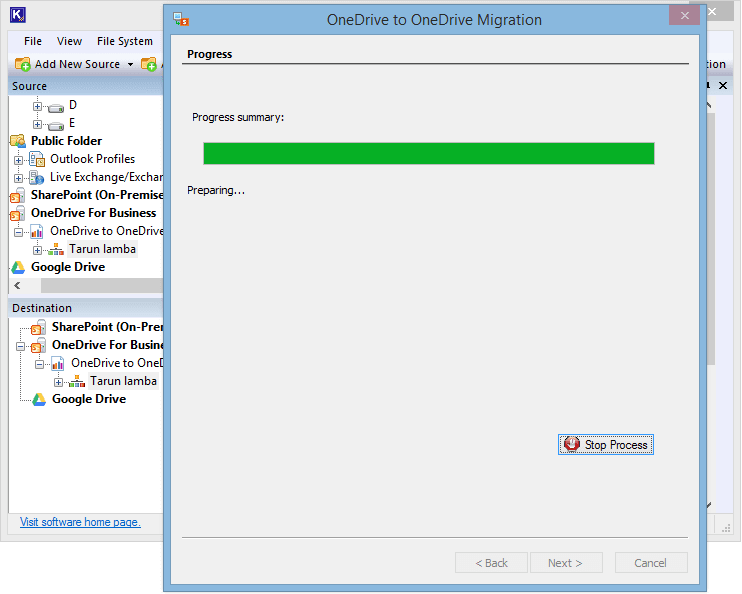This screenshot has height=594, width=742.
Task: Click the second add-folder toolbar icon
Action: pos(149,64)
